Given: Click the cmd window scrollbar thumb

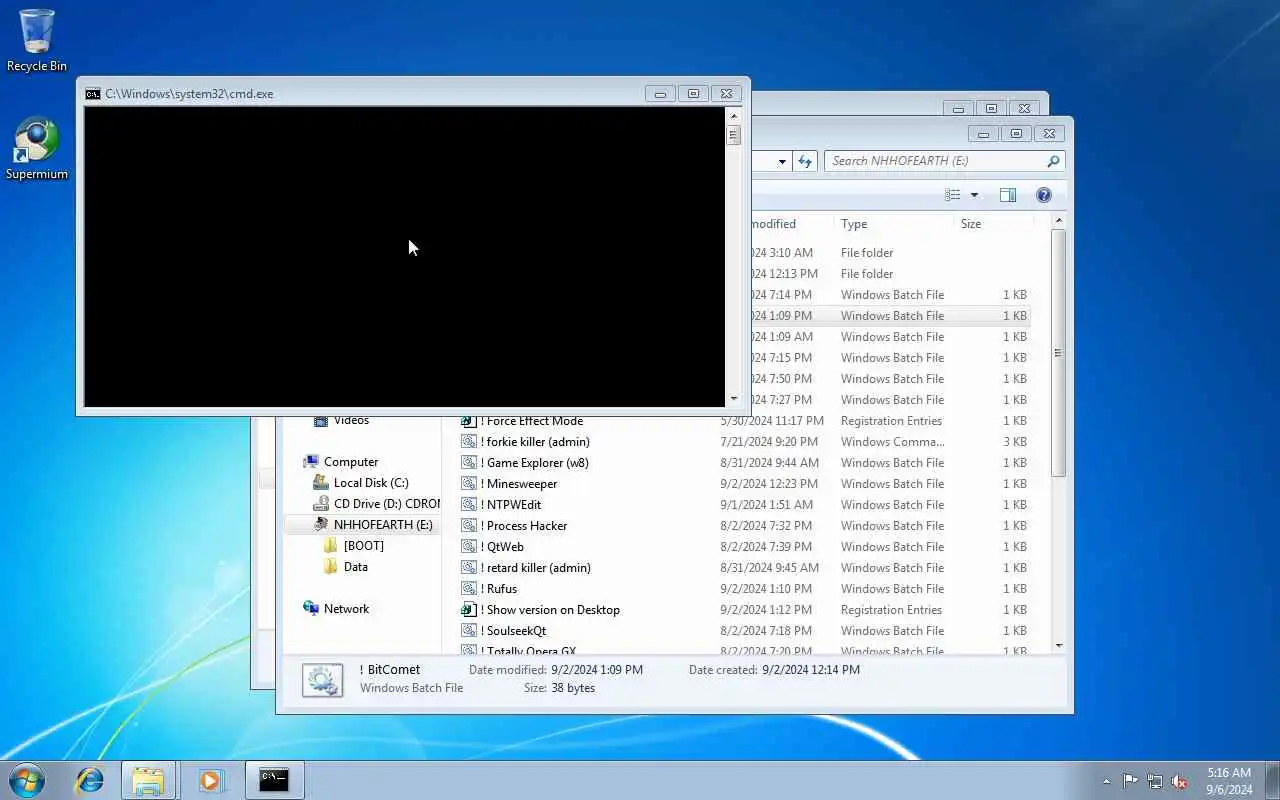Looking at the screenshot, I should click(734, 135).
